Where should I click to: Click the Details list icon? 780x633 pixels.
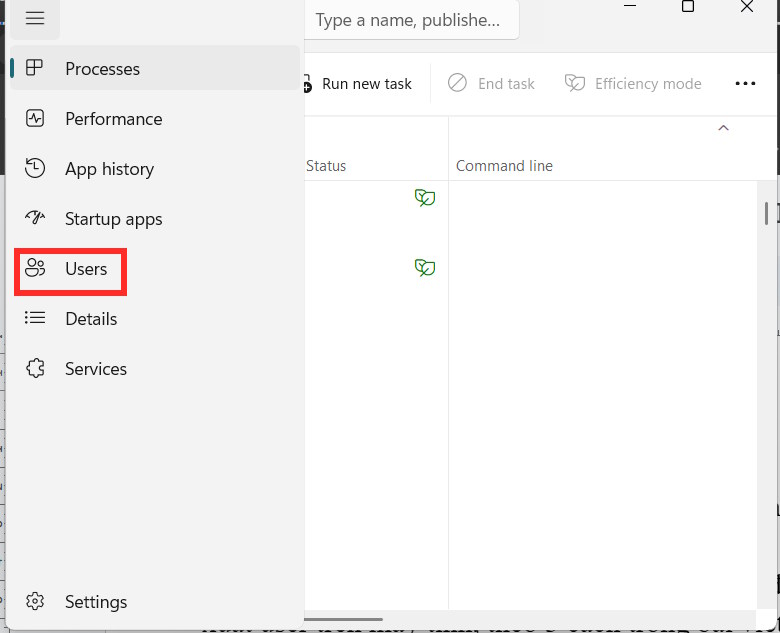[35, 317]
